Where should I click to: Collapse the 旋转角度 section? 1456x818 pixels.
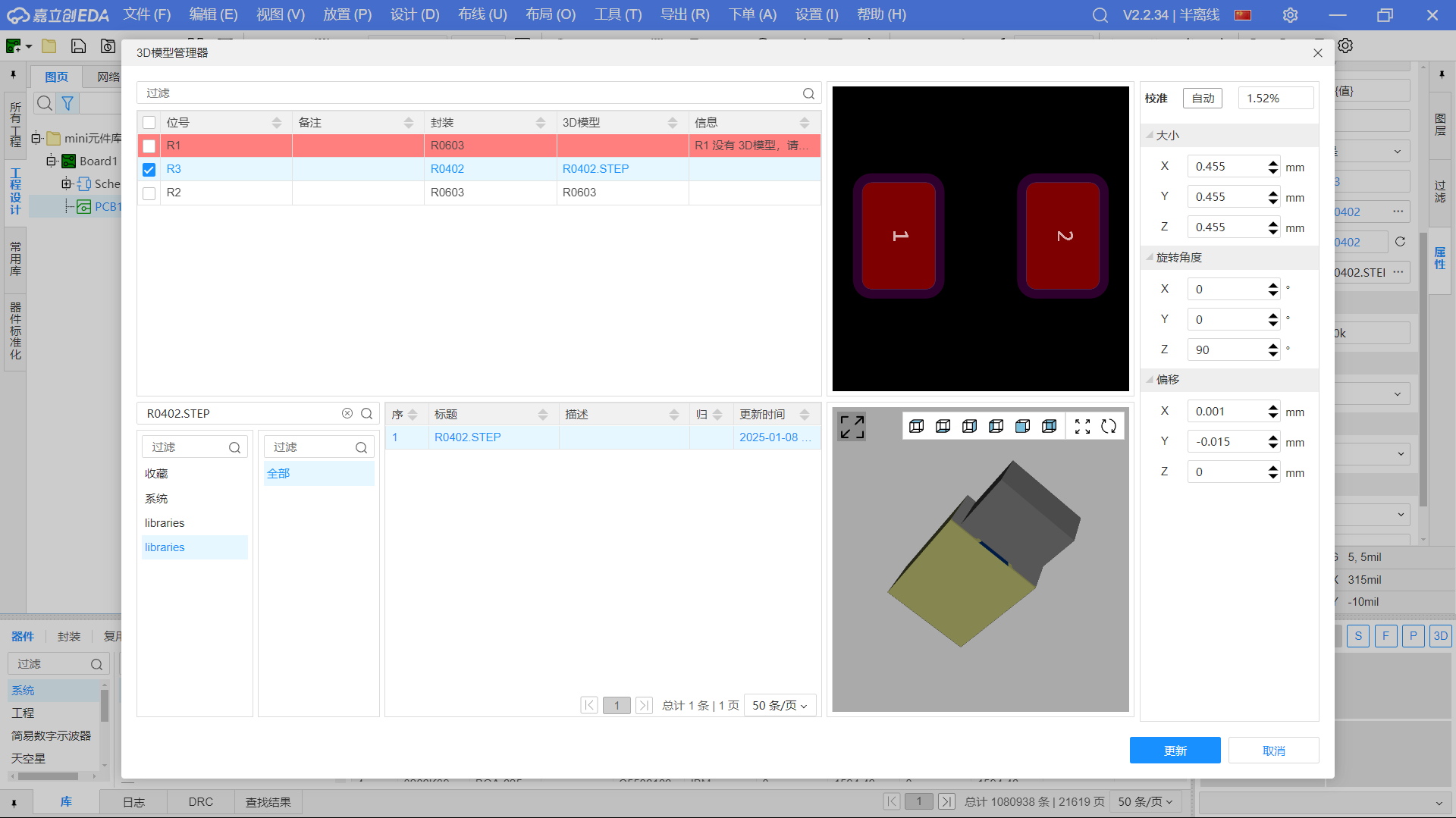click(1150, 258)
